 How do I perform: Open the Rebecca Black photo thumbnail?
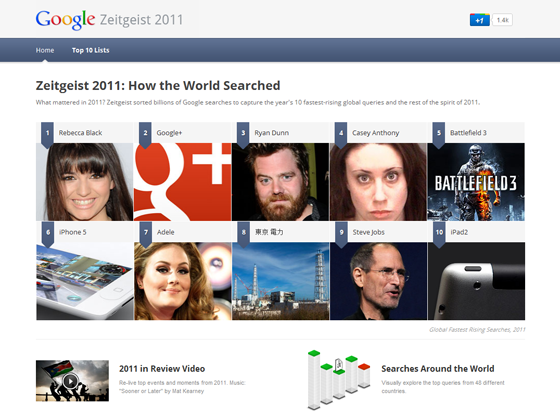point(85,182)
